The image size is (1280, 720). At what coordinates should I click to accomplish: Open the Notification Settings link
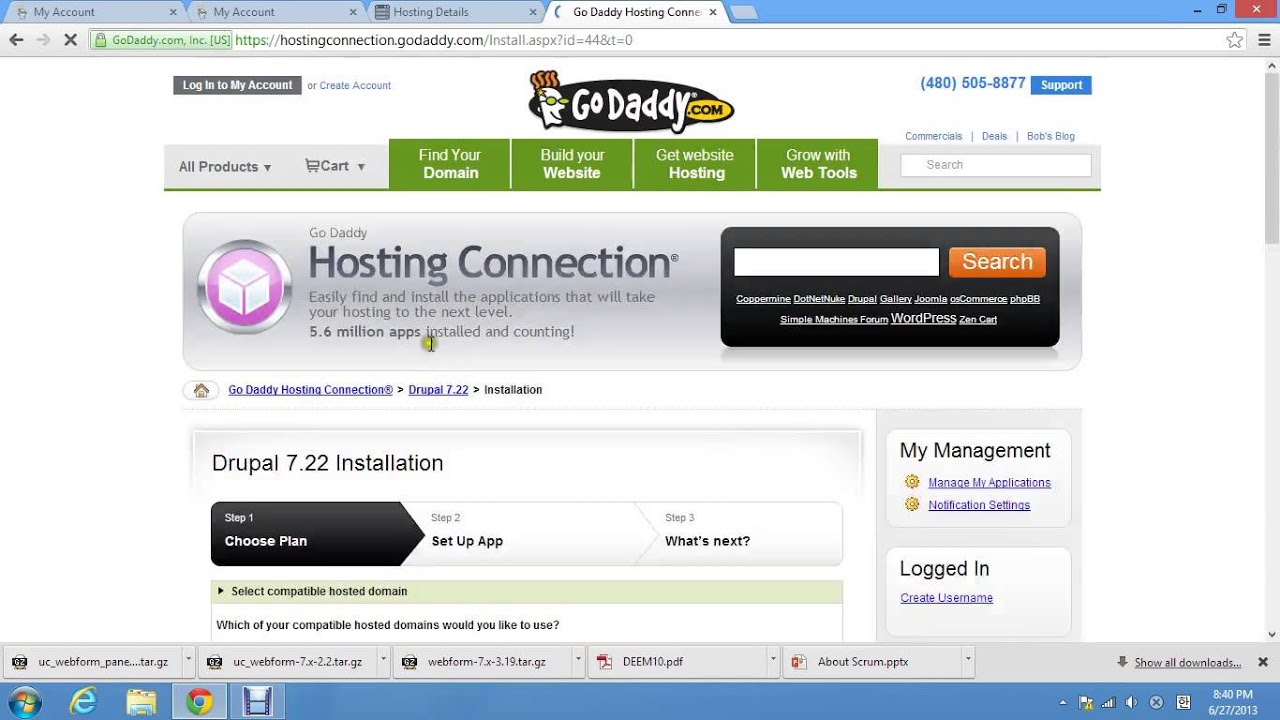[979, 505]
